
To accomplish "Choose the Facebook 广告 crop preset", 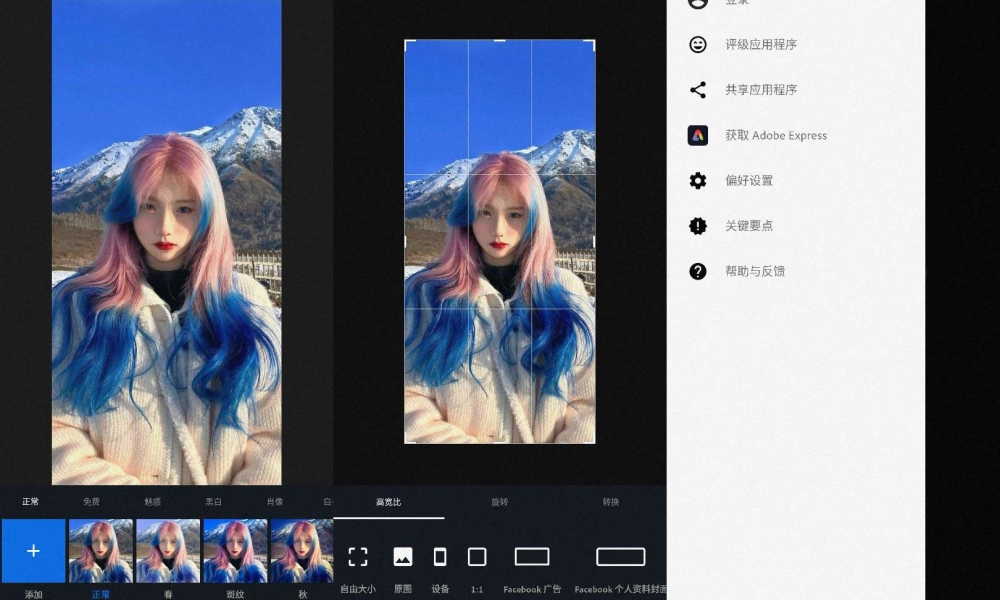I will (532, 557).
